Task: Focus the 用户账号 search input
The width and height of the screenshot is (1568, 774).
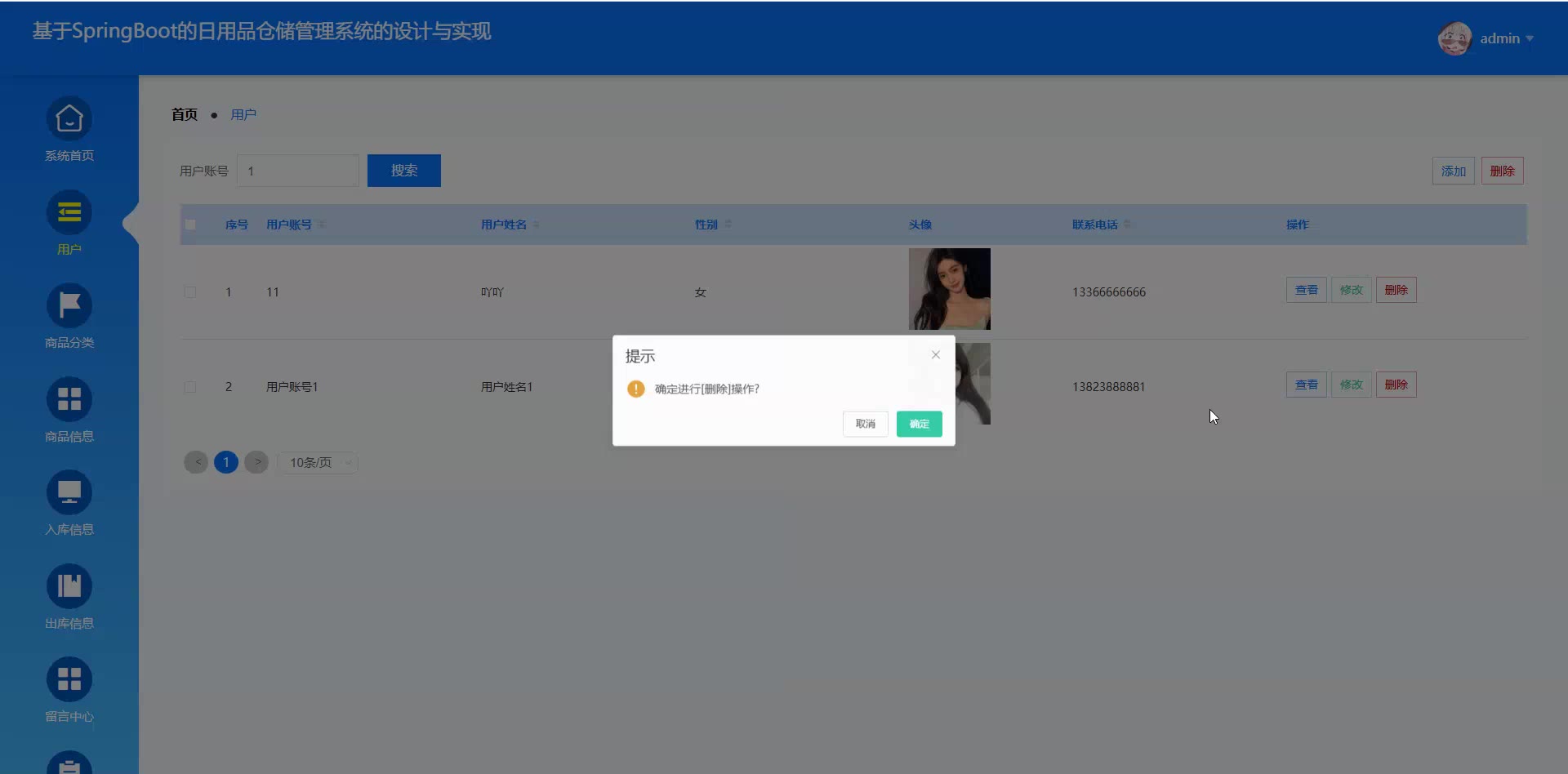Action: pyautogui.click(x=298, y=171)
